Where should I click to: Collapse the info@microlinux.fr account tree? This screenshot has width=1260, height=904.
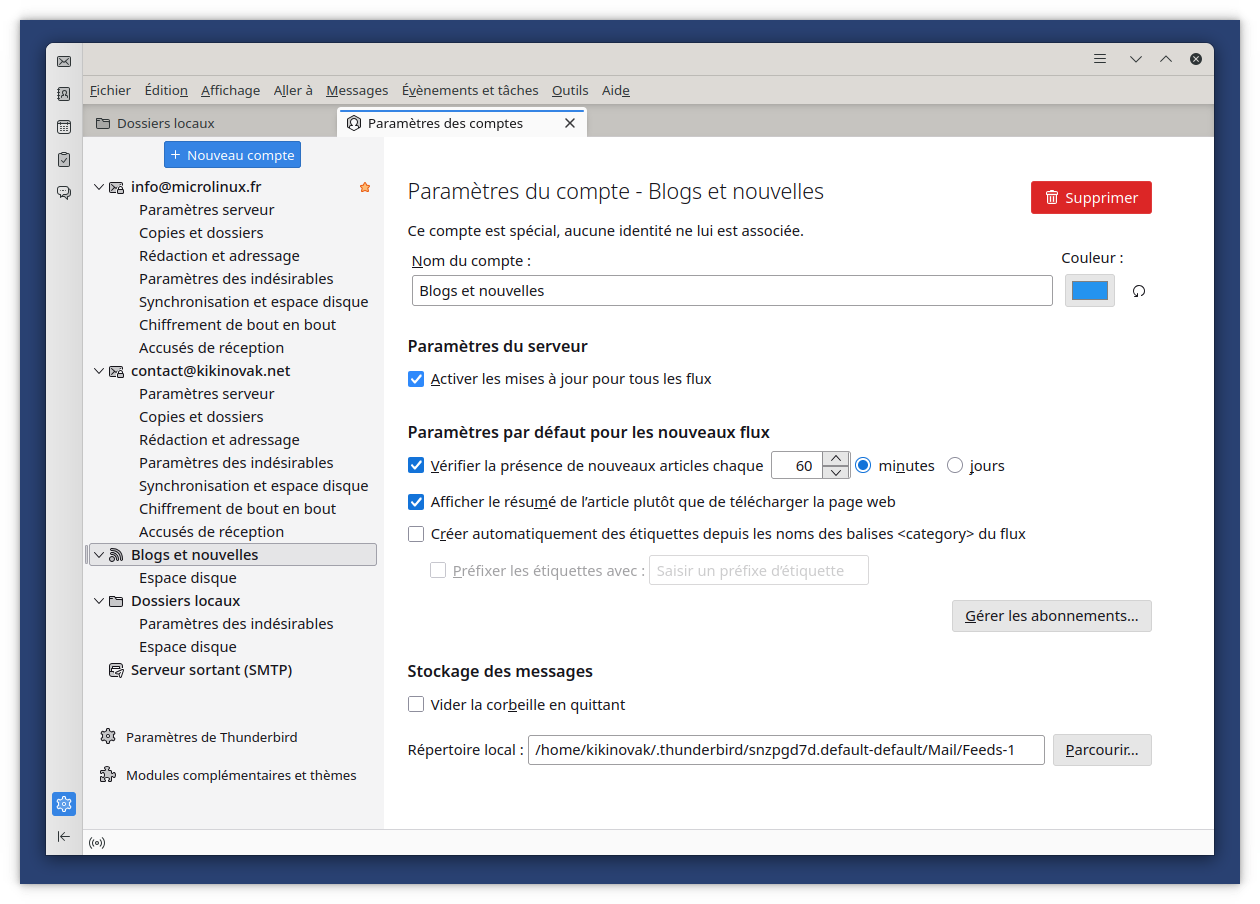click(x=99, y=187)
